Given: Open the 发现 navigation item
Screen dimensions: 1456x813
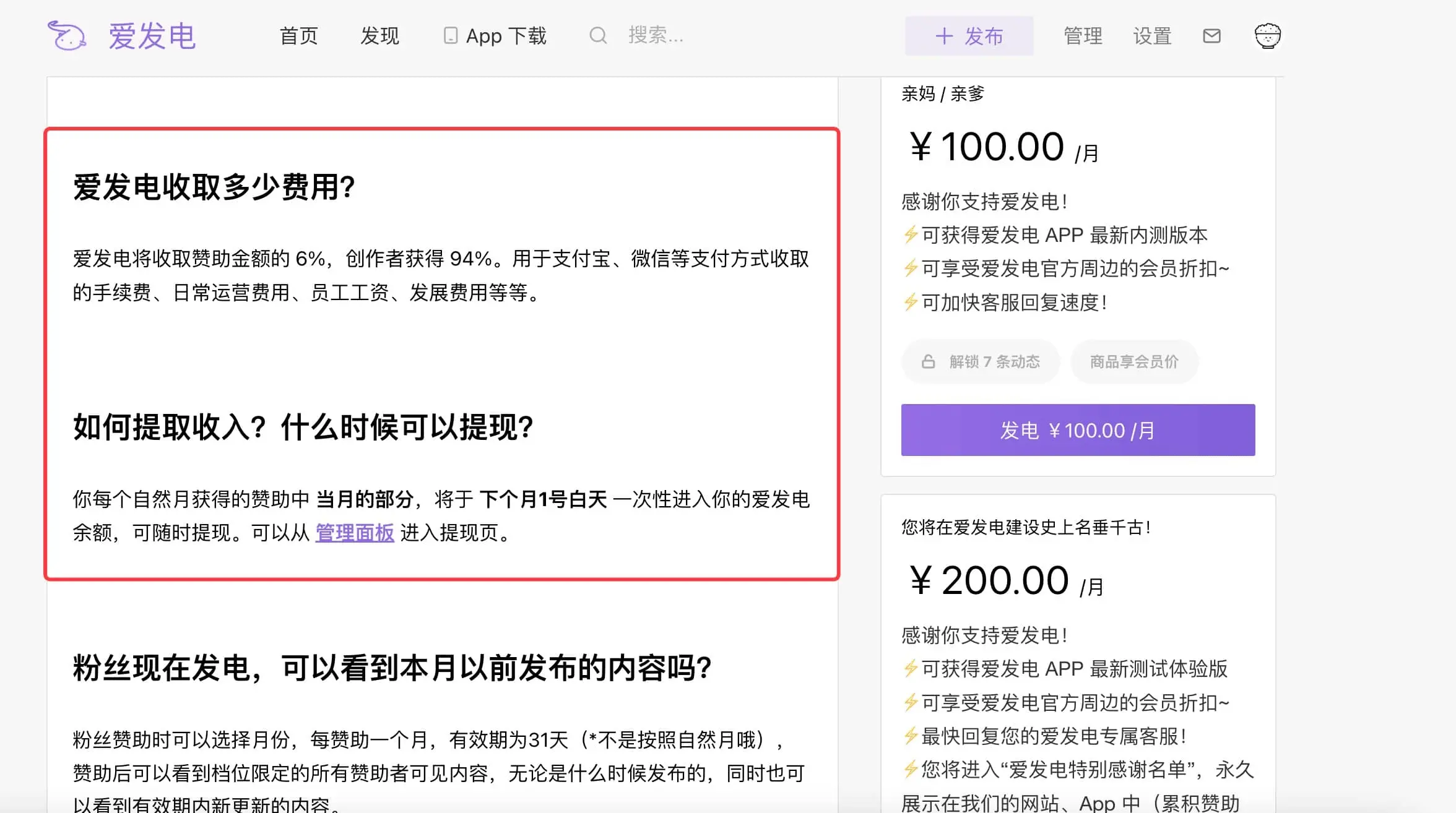Looking at the screenshot, I should [x=379, y=36].
